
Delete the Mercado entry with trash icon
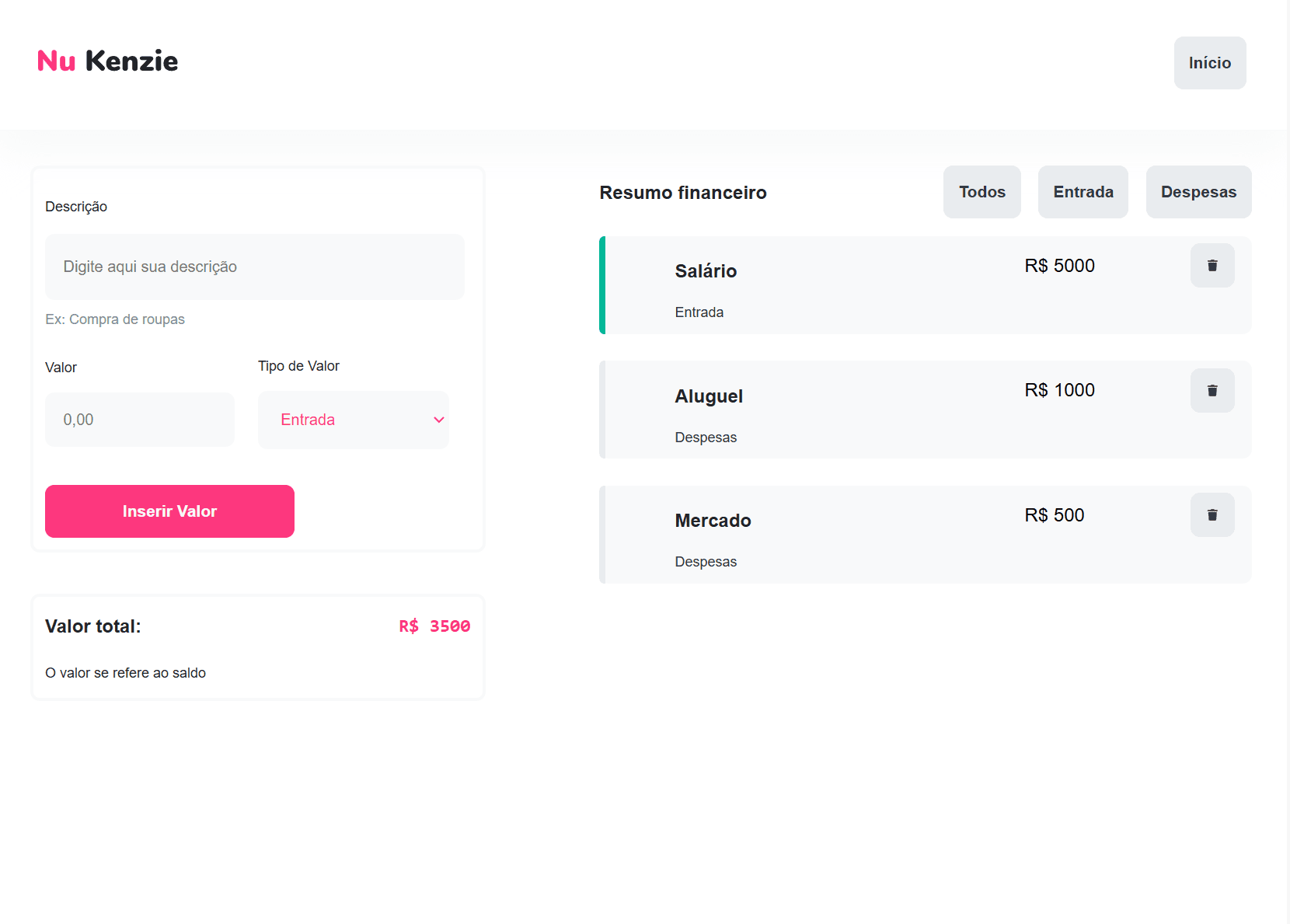tap(1212, 514)
